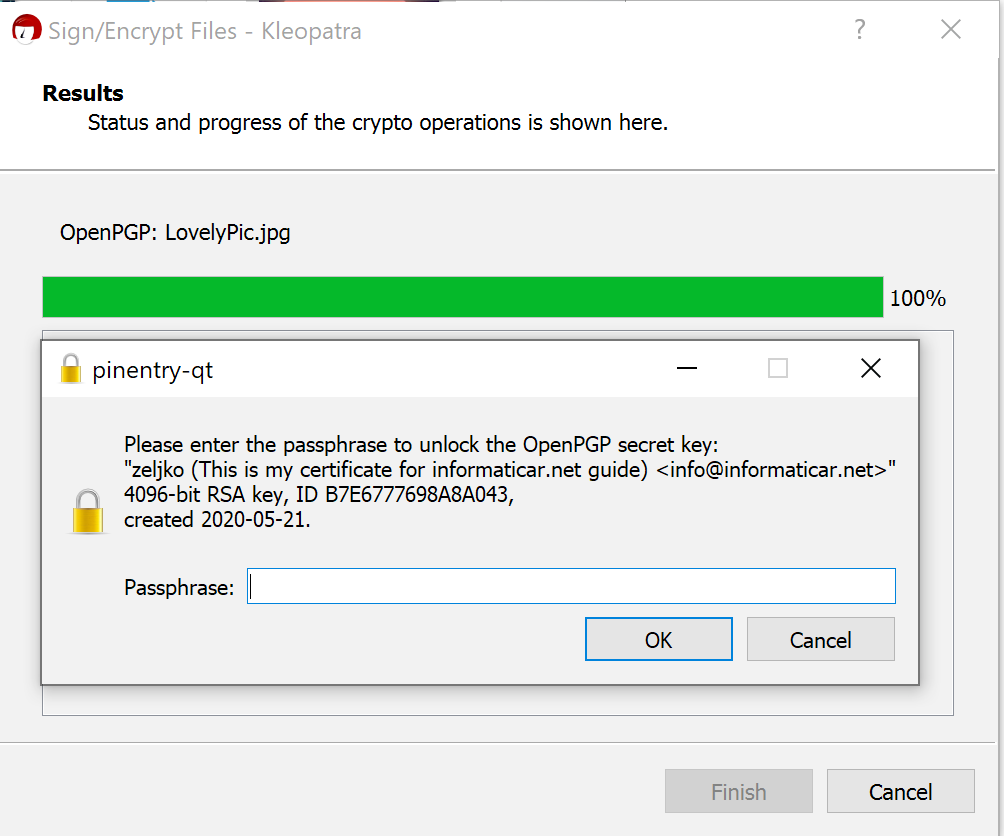
Task: Confirm passphrase with the OK button
Action: click(x=658, y=639)
